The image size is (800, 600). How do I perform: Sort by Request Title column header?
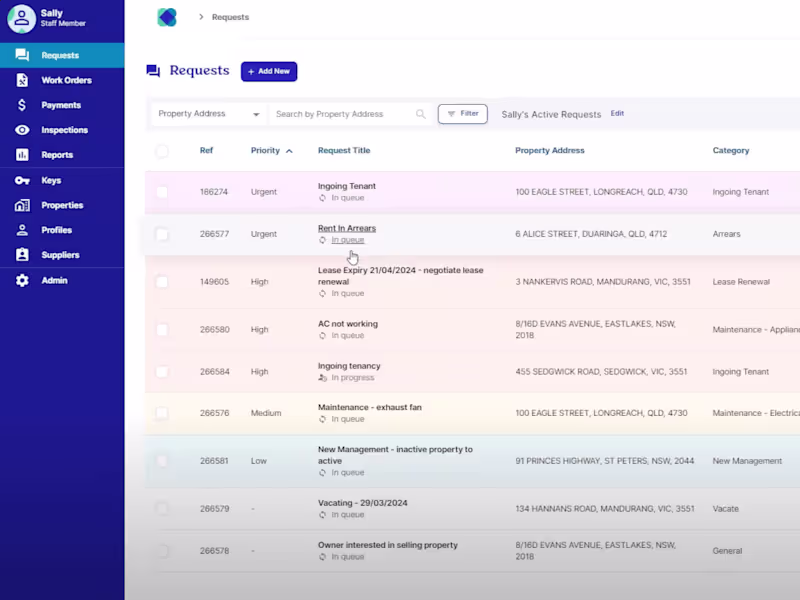(344, 151)
